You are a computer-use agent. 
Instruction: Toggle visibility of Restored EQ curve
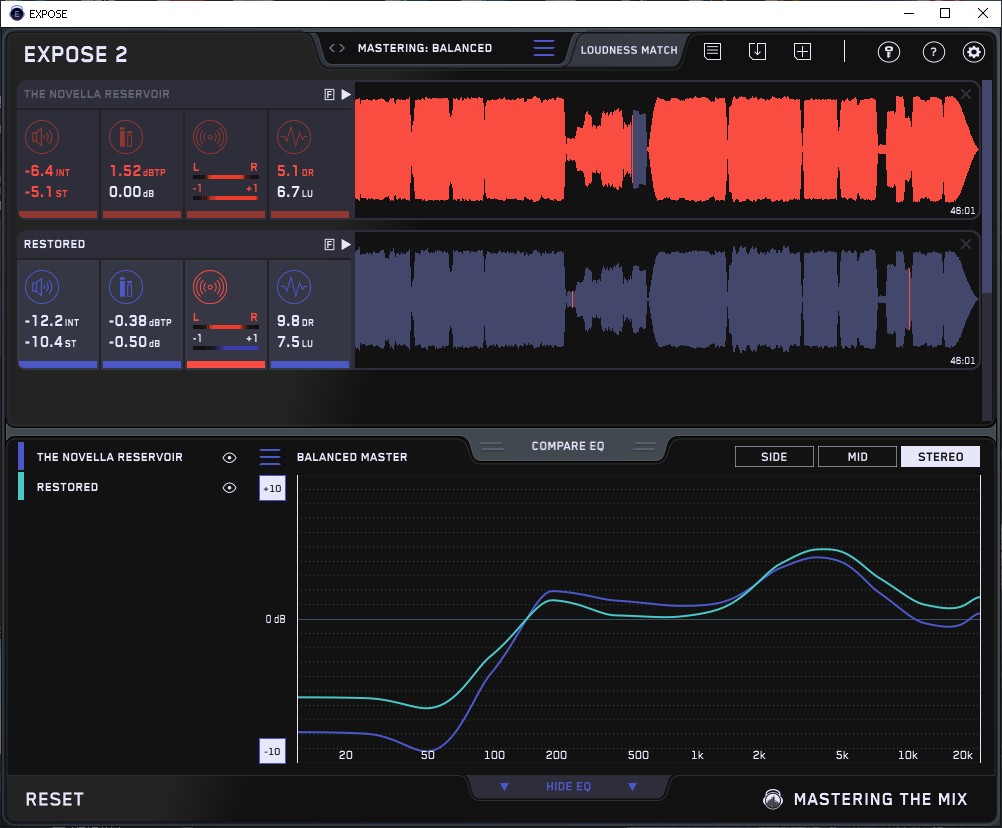click(229, 487)
